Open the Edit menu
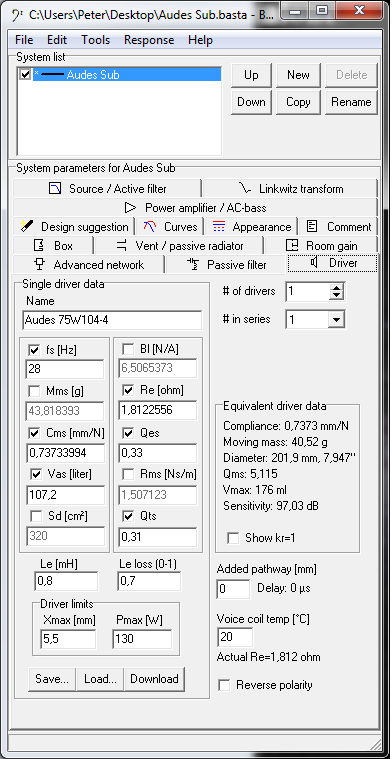The image size is (392, 759). click(x=57, y=40)
